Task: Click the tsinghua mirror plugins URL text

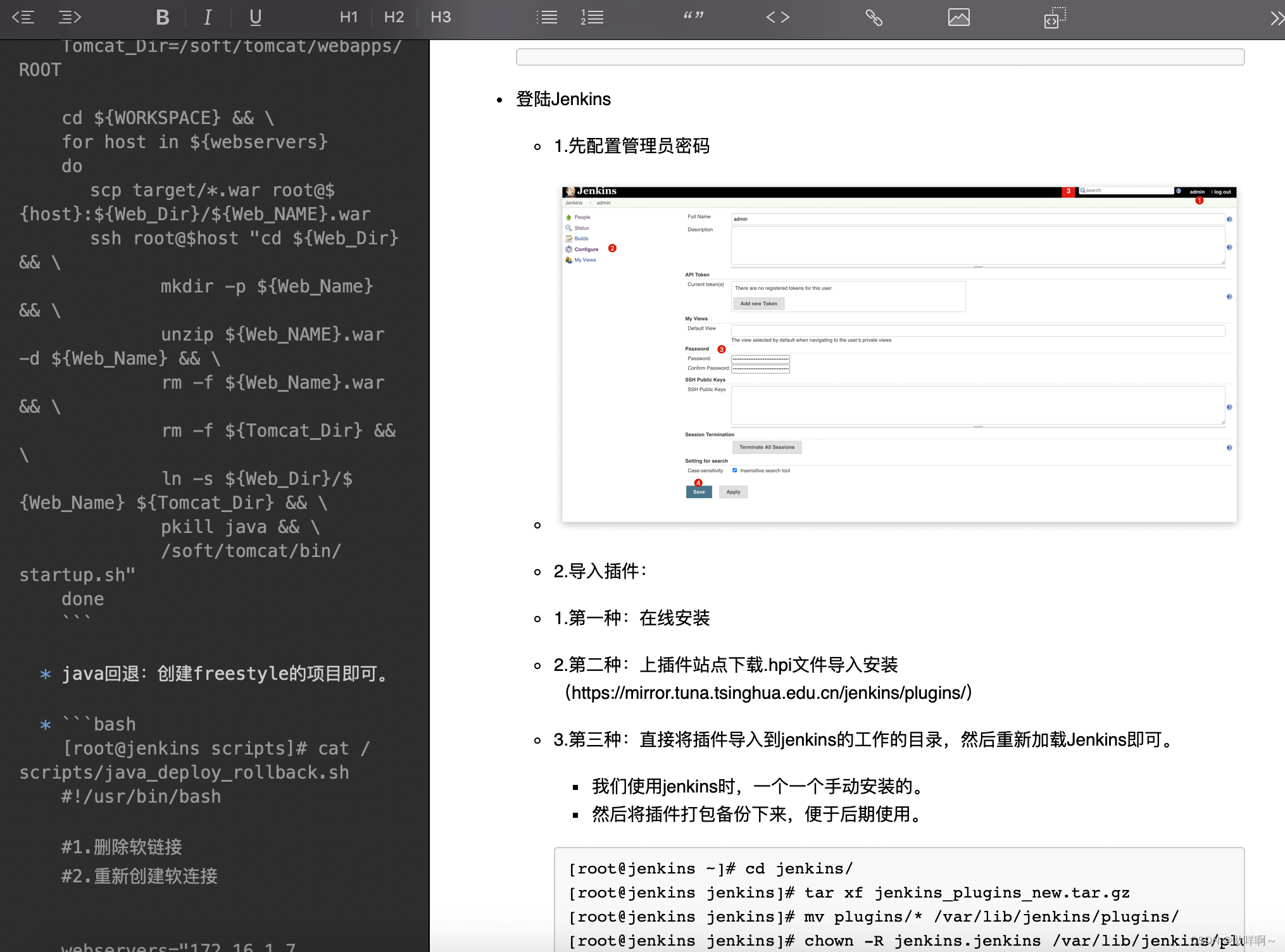Action: [x=768, y=693]
